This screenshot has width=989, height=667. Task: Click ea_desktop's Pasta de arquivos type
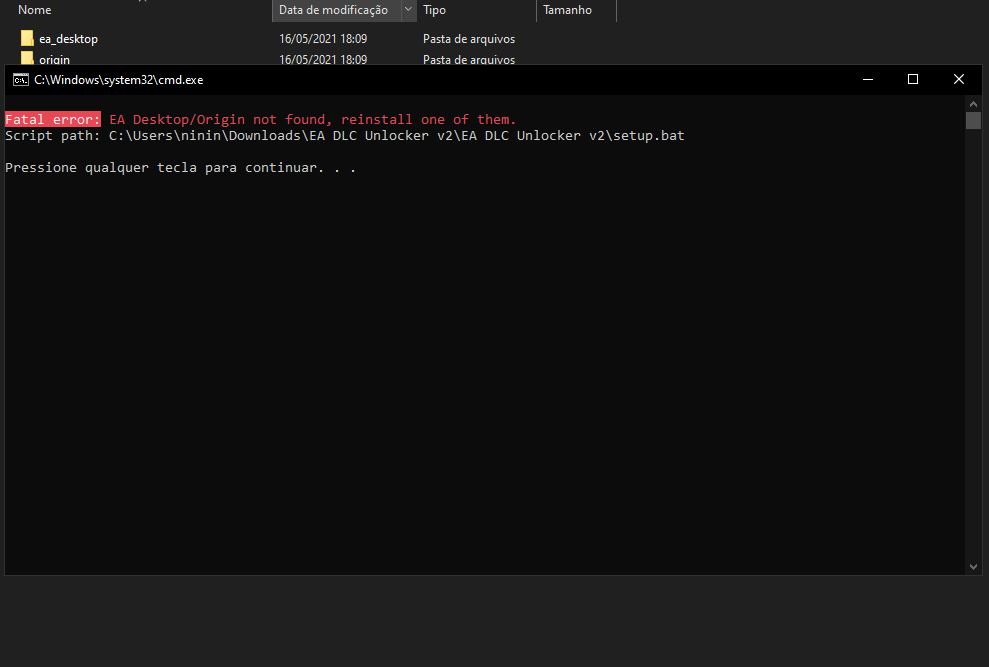[x=469, y=39]
